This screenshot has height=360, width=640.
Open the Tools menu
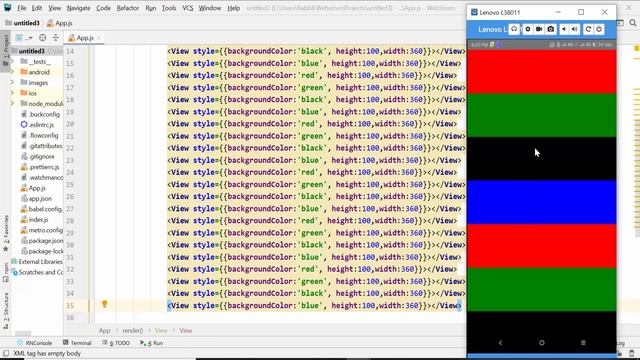pos(169,8)
